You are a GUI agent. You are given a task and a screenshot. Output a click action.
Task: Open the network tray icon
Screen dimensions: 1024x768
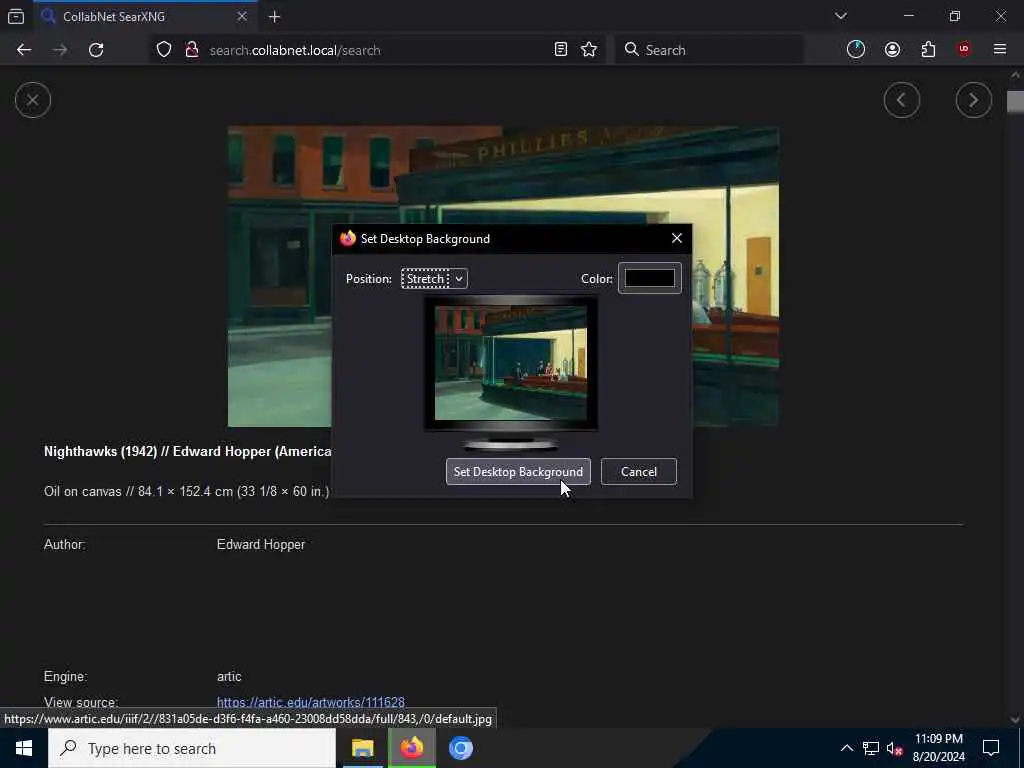click(x=871, y=748)
